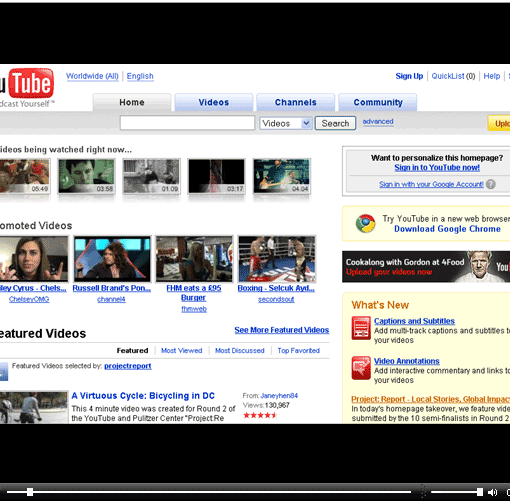Screen dimensions: 510x504
Task: Open A Virtuous Cycle: Bicycling in DC
Action: click(x=143, y=396)
